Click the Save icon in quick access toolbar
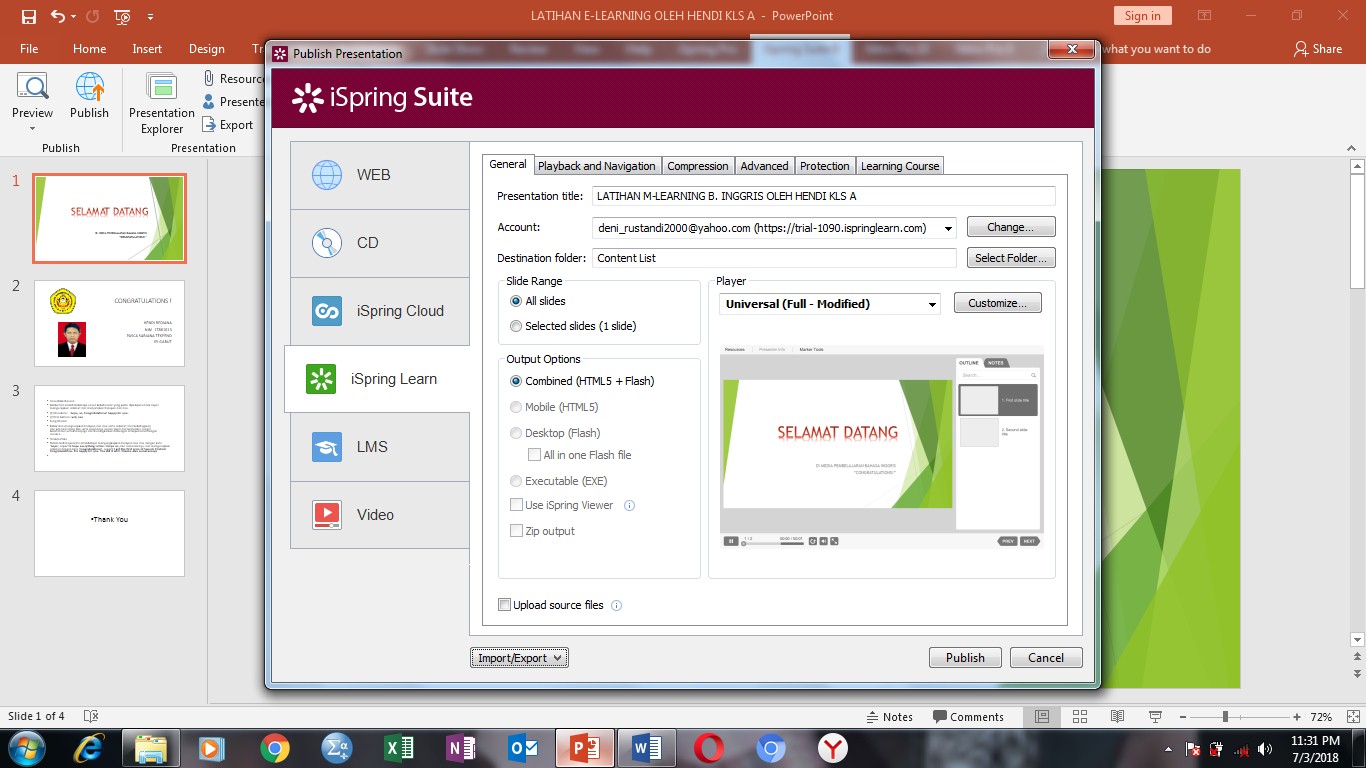Screen dimensions: 1366x768 tap(28, 16)
